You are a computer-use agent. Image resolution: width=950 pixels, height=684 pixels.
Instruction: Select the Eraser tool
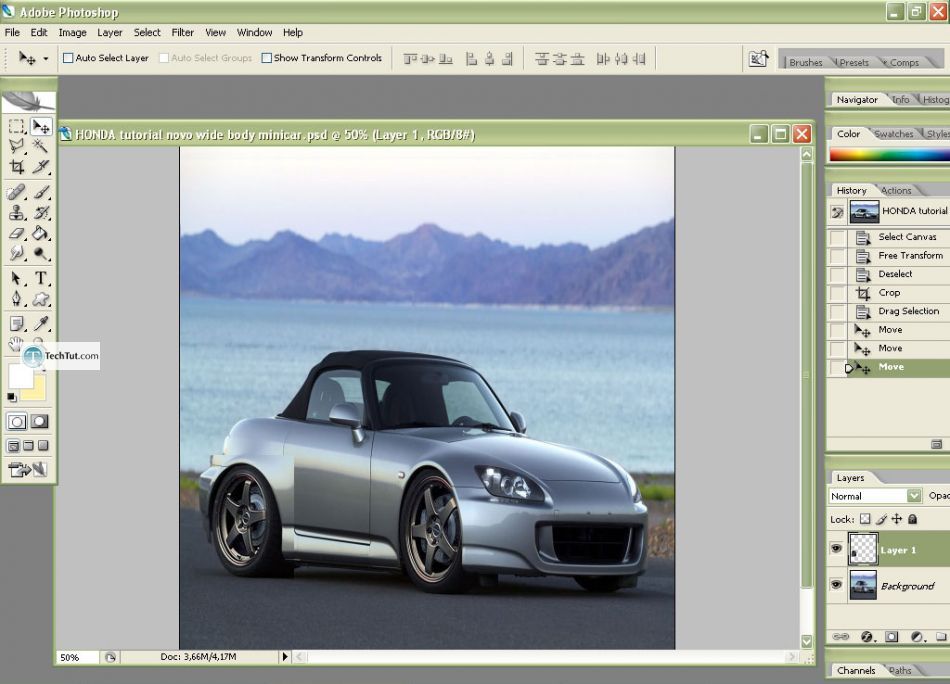pyautogui.click(x=16, y=233)
